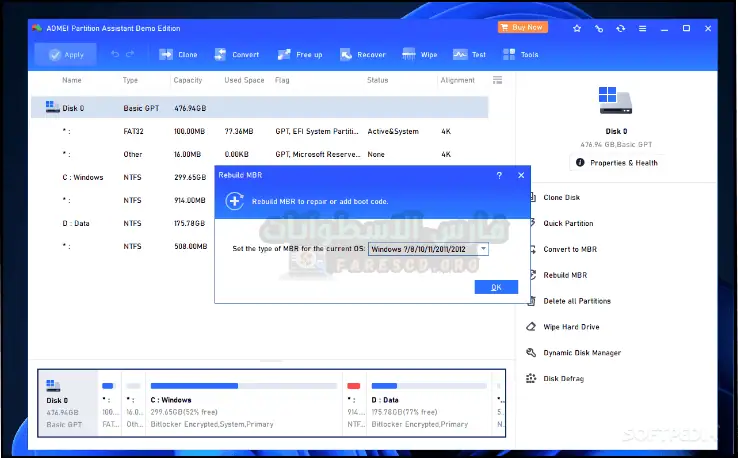The width and height of the screenshot is (738, 458).
Task: Click the orange Buy Now button
Action: (x=522, y=28)
